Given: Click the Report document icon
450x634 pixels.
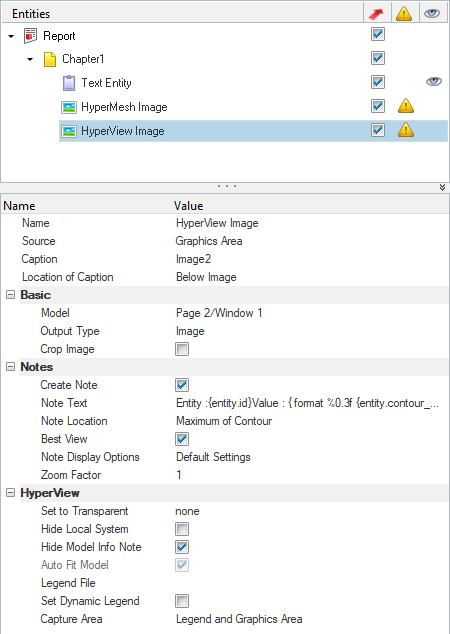Looking at the screenshot, I should (x=30, y=36).
